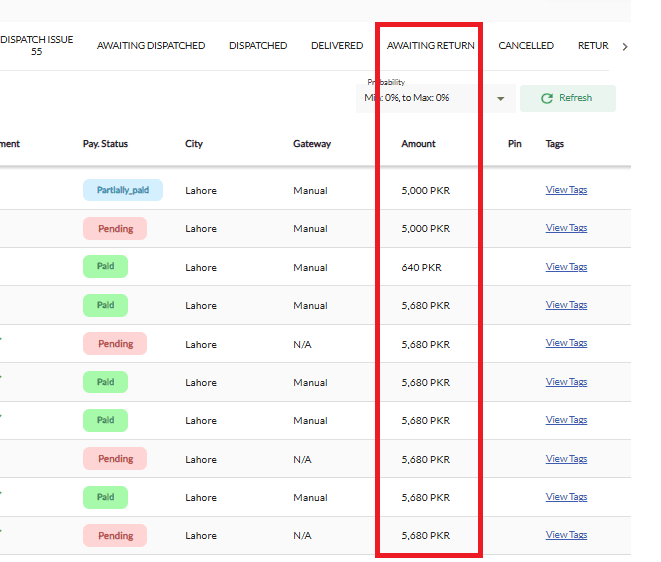This screenshot has height=562, width=661.
Task: Click Manual gateway in the 640 PKR row
Action: coord(310,268)
